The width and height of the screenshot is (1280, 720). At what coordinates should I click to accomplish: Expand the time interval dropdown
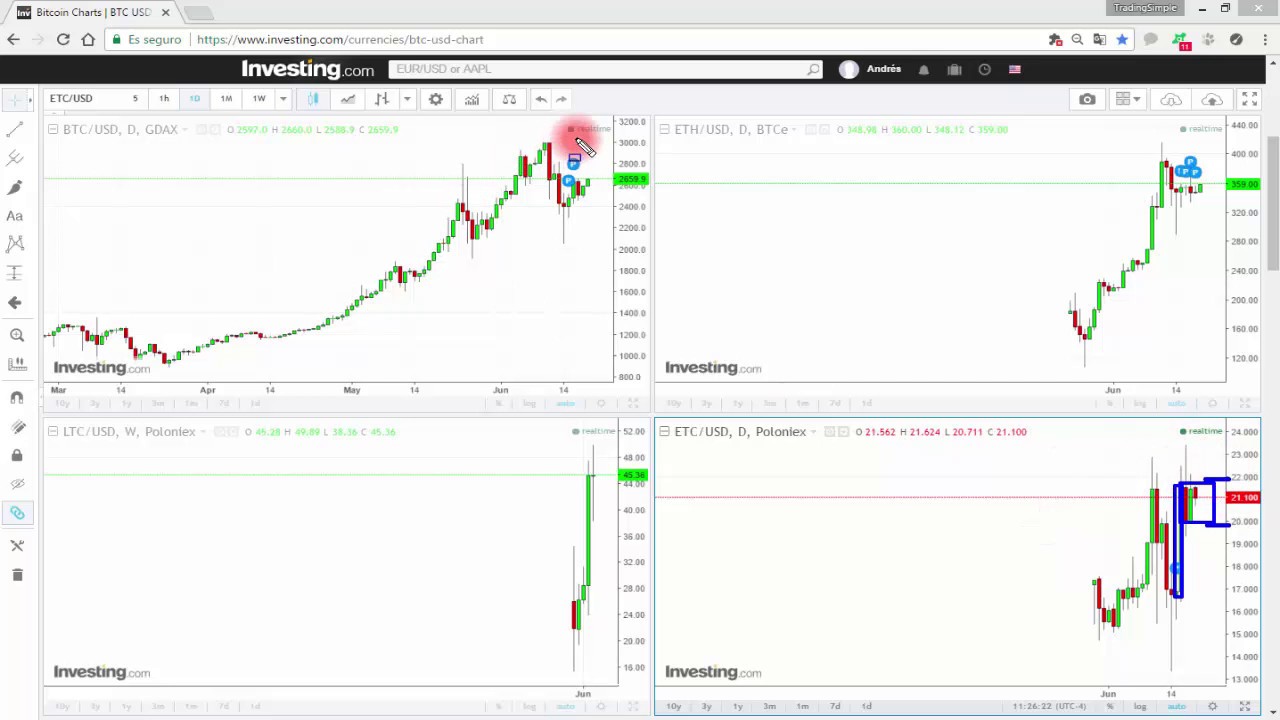(x=283, y=99)
